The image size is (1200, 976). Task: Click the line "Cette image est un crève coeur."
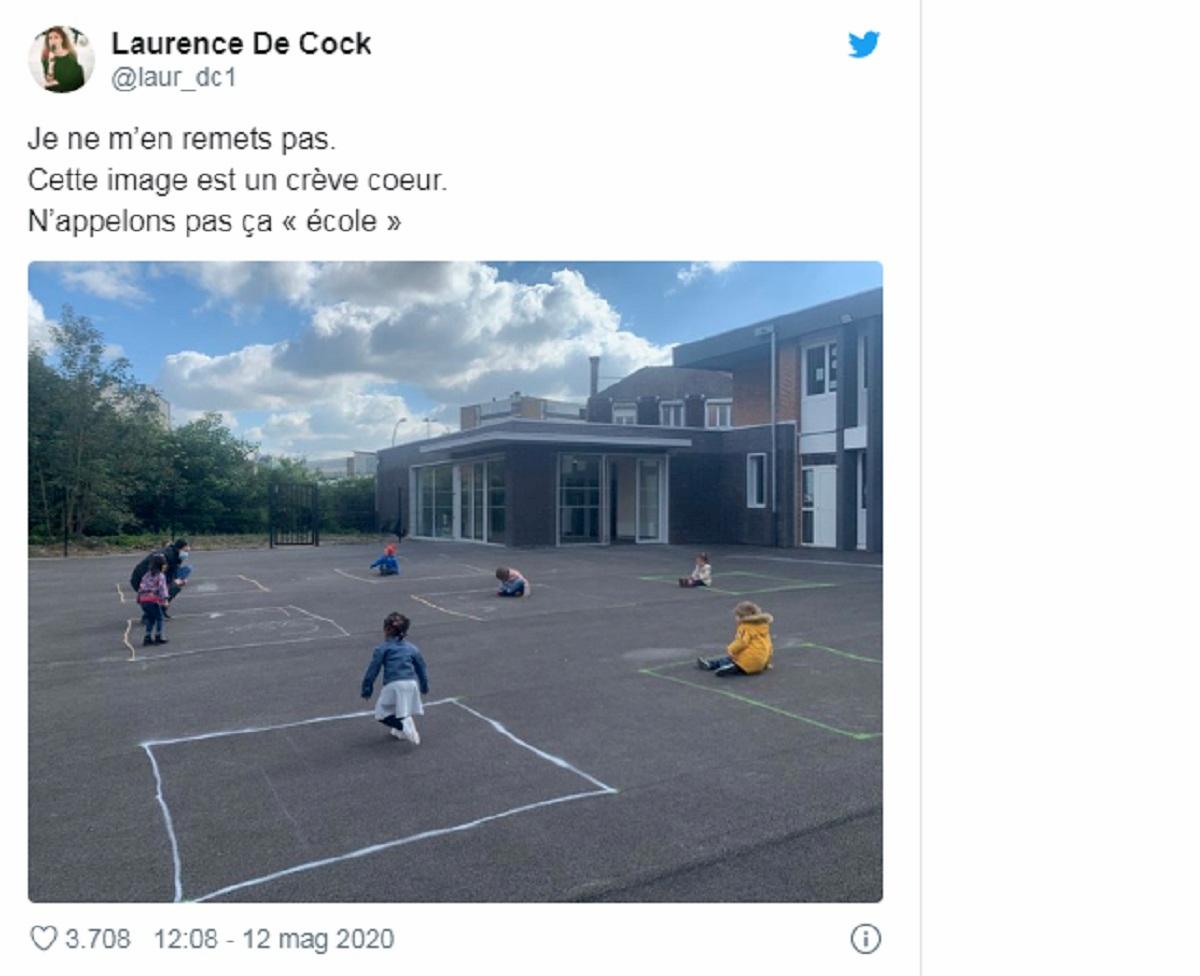(x=237, y=180)
